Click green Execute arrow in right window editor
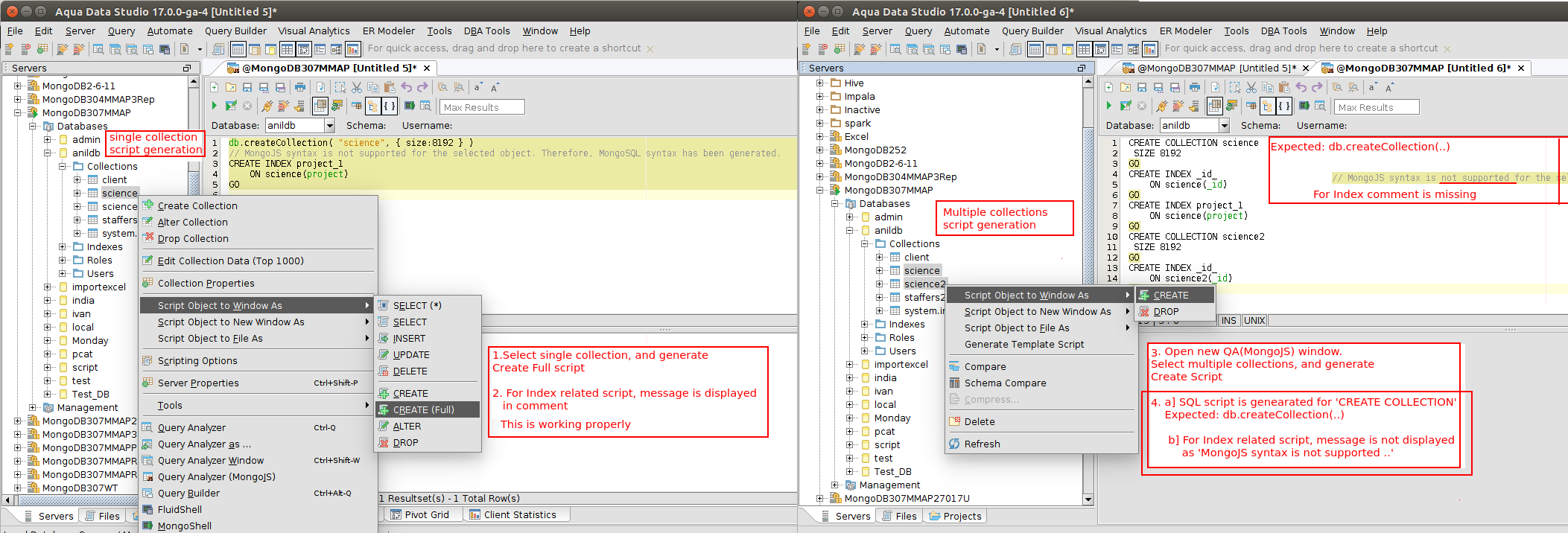The width and height of the screenshot is (1568, 533). tap(1109, 106)
